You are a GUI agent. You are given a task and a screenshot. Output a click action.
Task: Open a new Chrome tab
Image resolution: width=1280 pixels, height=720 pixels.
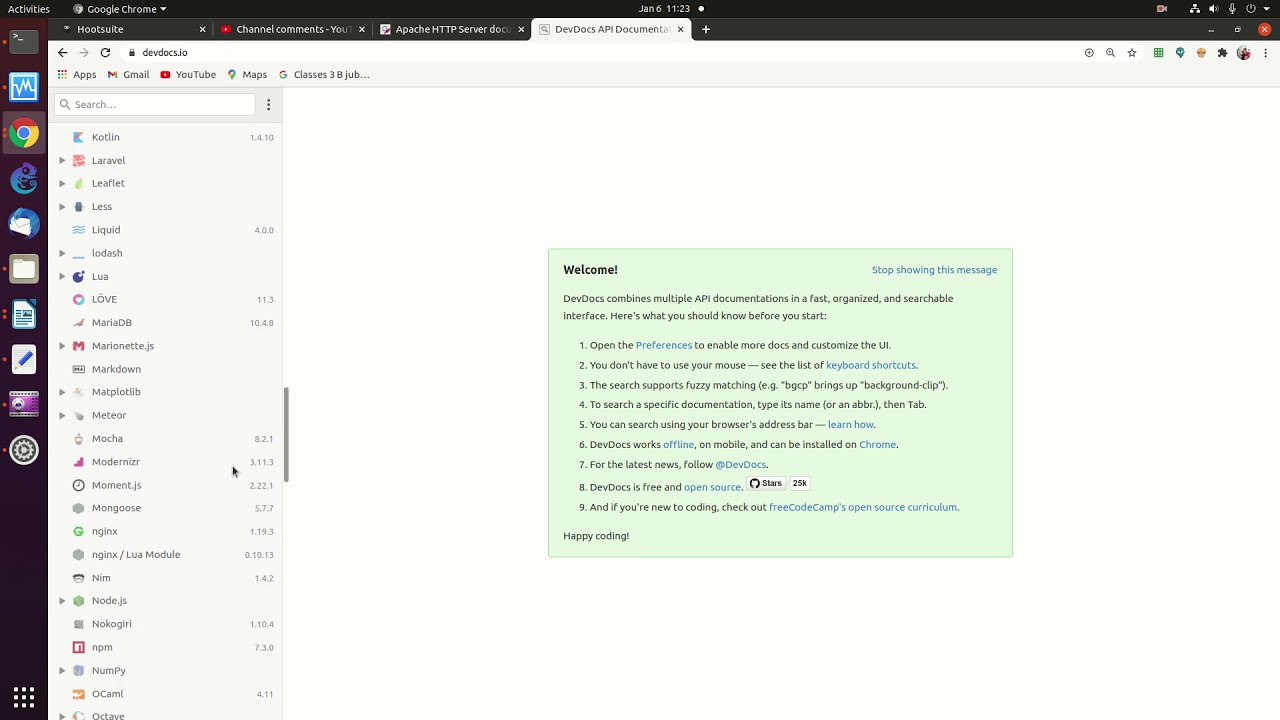pos(706,29)
